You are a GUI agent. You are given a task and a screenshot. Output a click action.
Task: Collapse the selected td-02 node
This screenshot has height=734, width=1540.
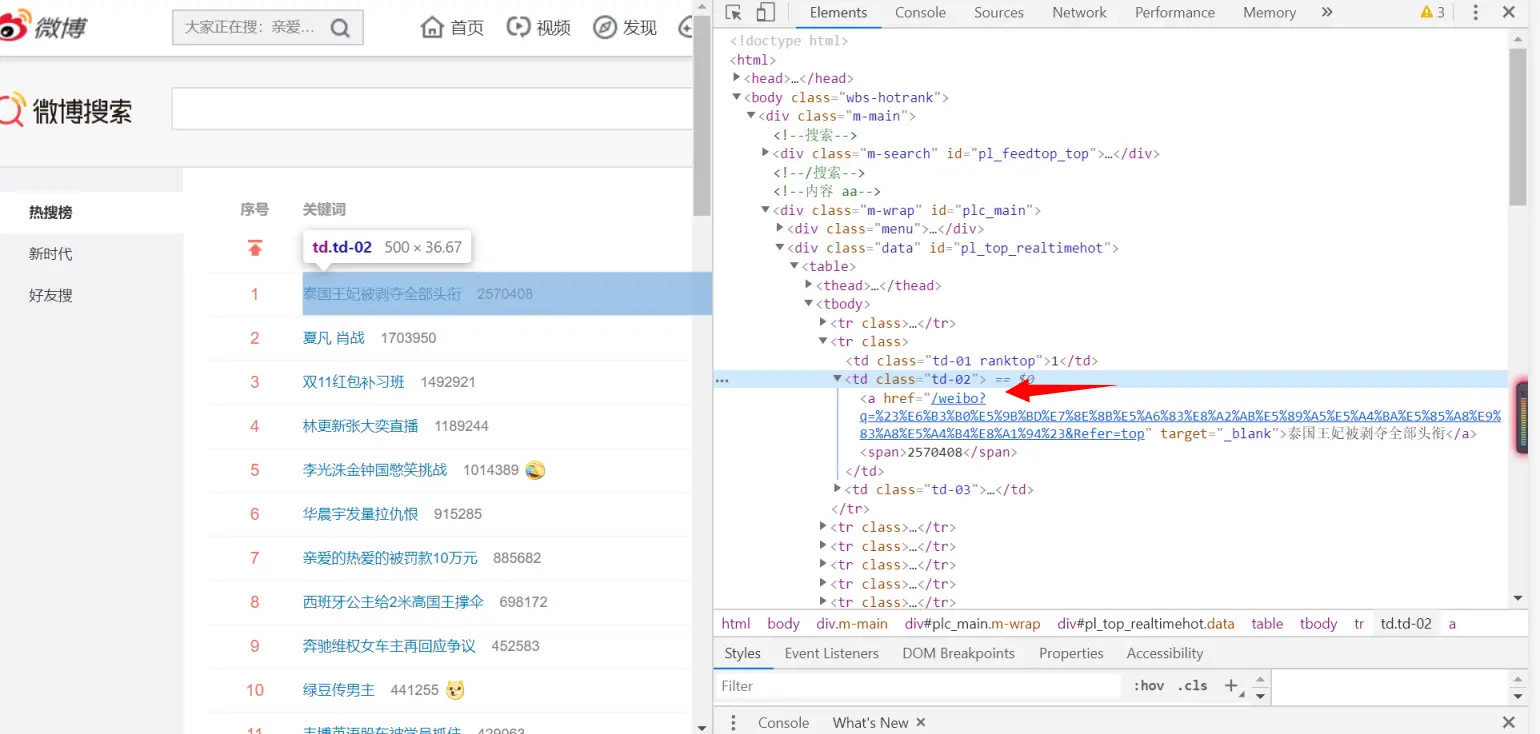[838, 379]
